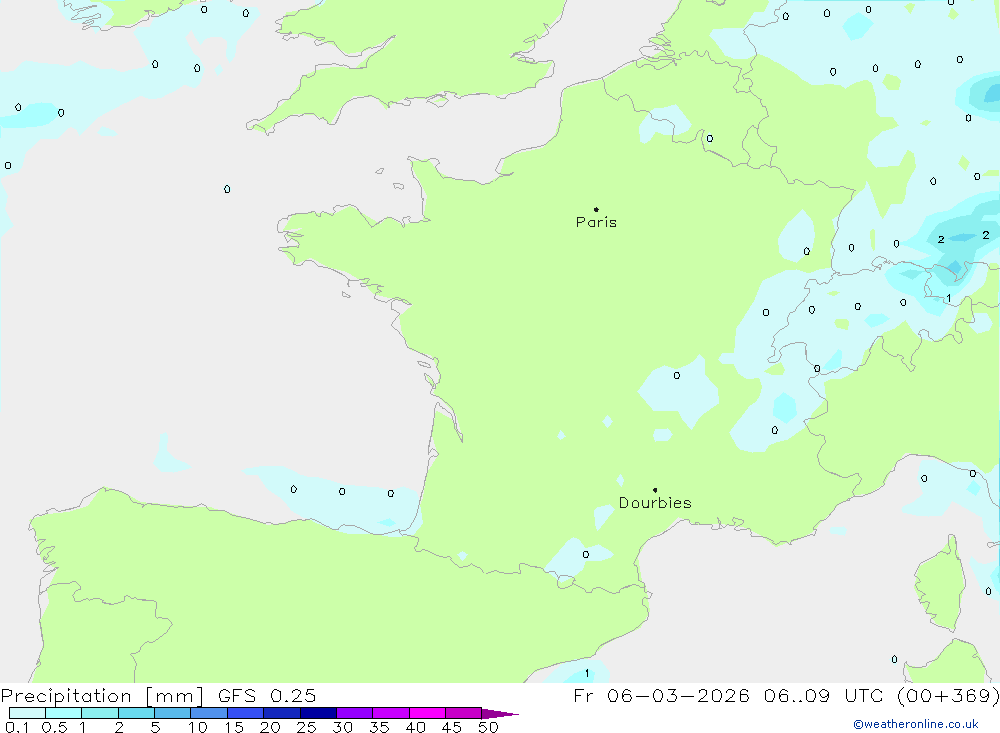
Task: Pick the 20–25 mm dark blue legend swatch
Action: pyautogui.click(x=282, y=713)
